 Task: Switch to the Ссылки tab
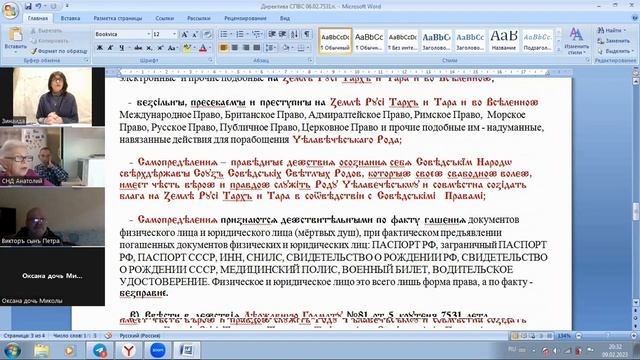tap(164, 18)
